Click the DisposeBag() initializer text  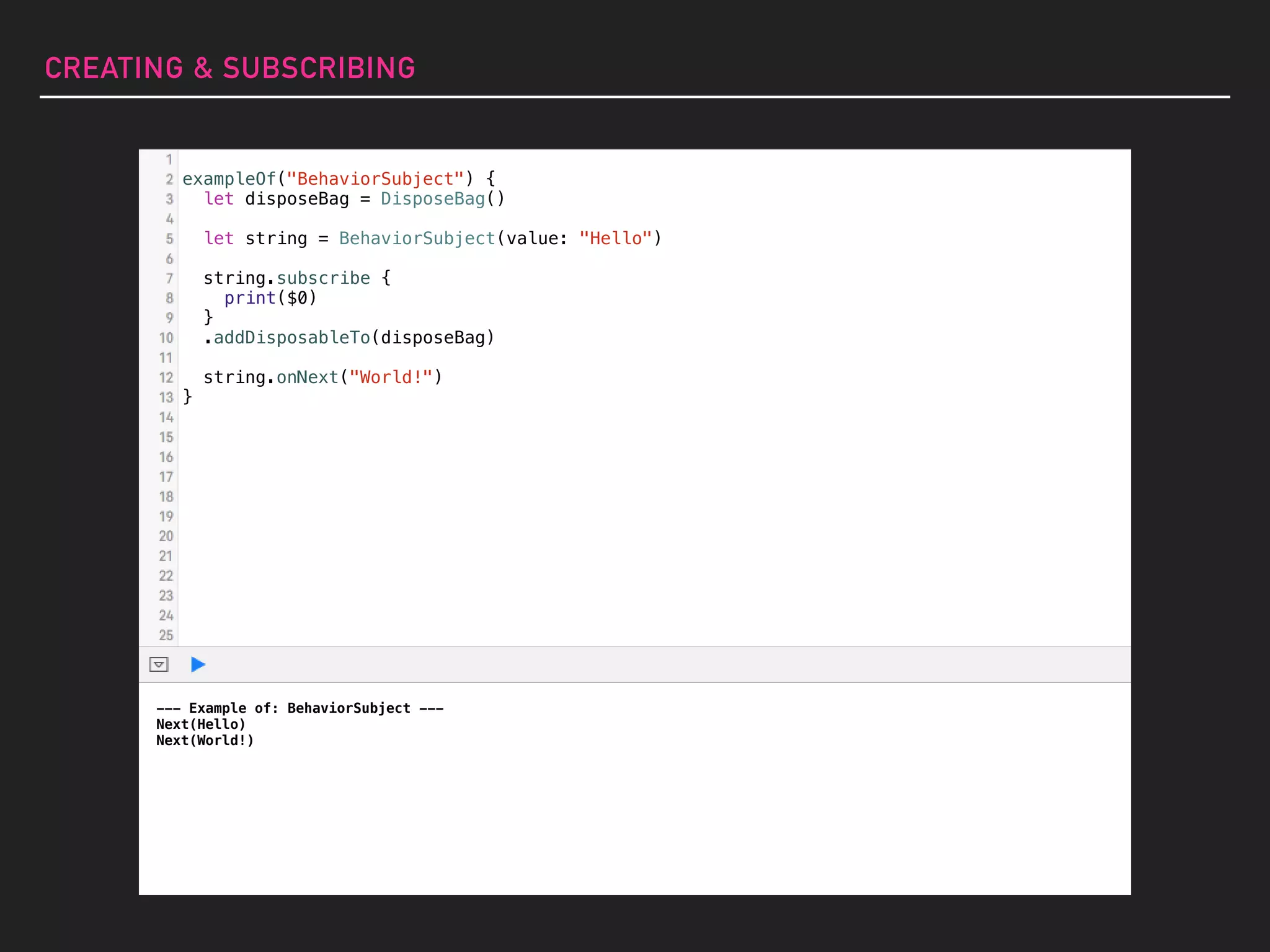[443, 199]
